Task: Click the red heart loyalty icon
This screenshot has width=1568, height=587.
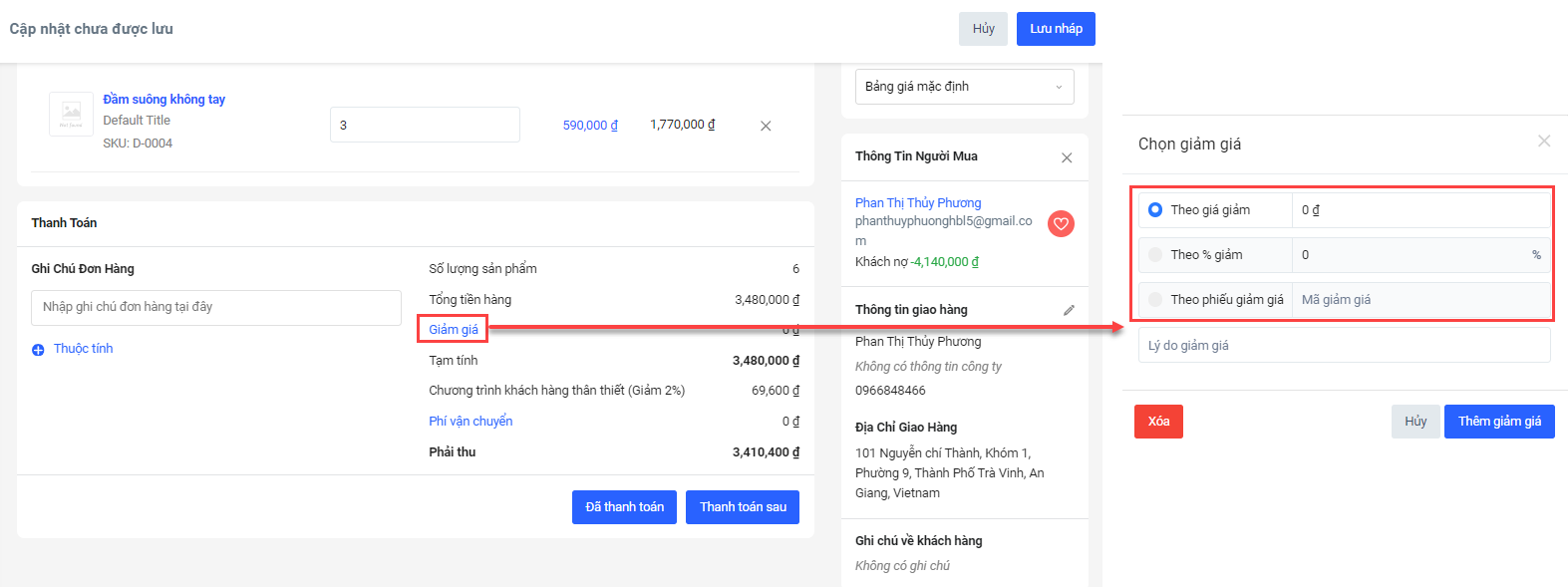Action: pos(1061,224)
